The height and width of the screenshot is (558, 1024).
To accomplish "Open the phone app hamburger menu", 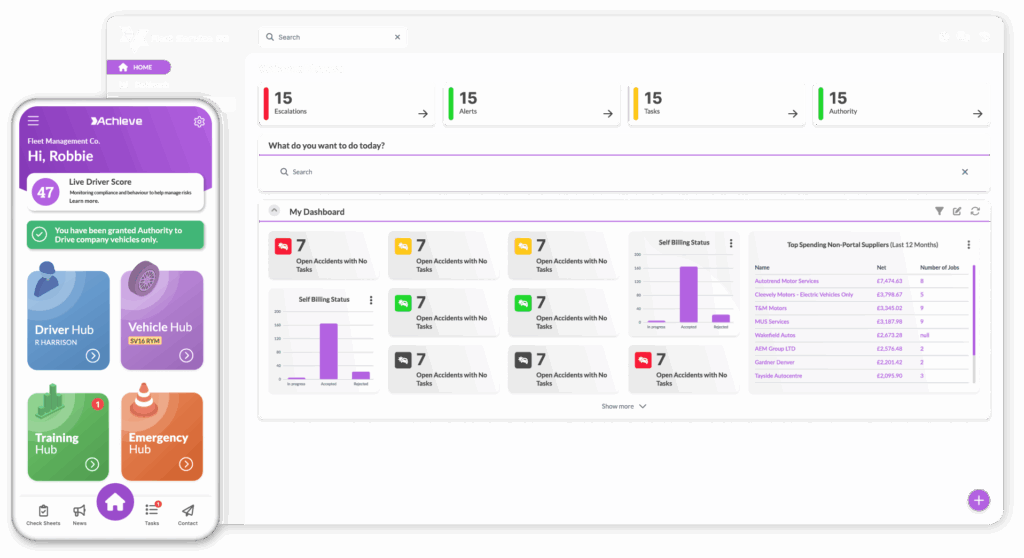I will point(33,121).
